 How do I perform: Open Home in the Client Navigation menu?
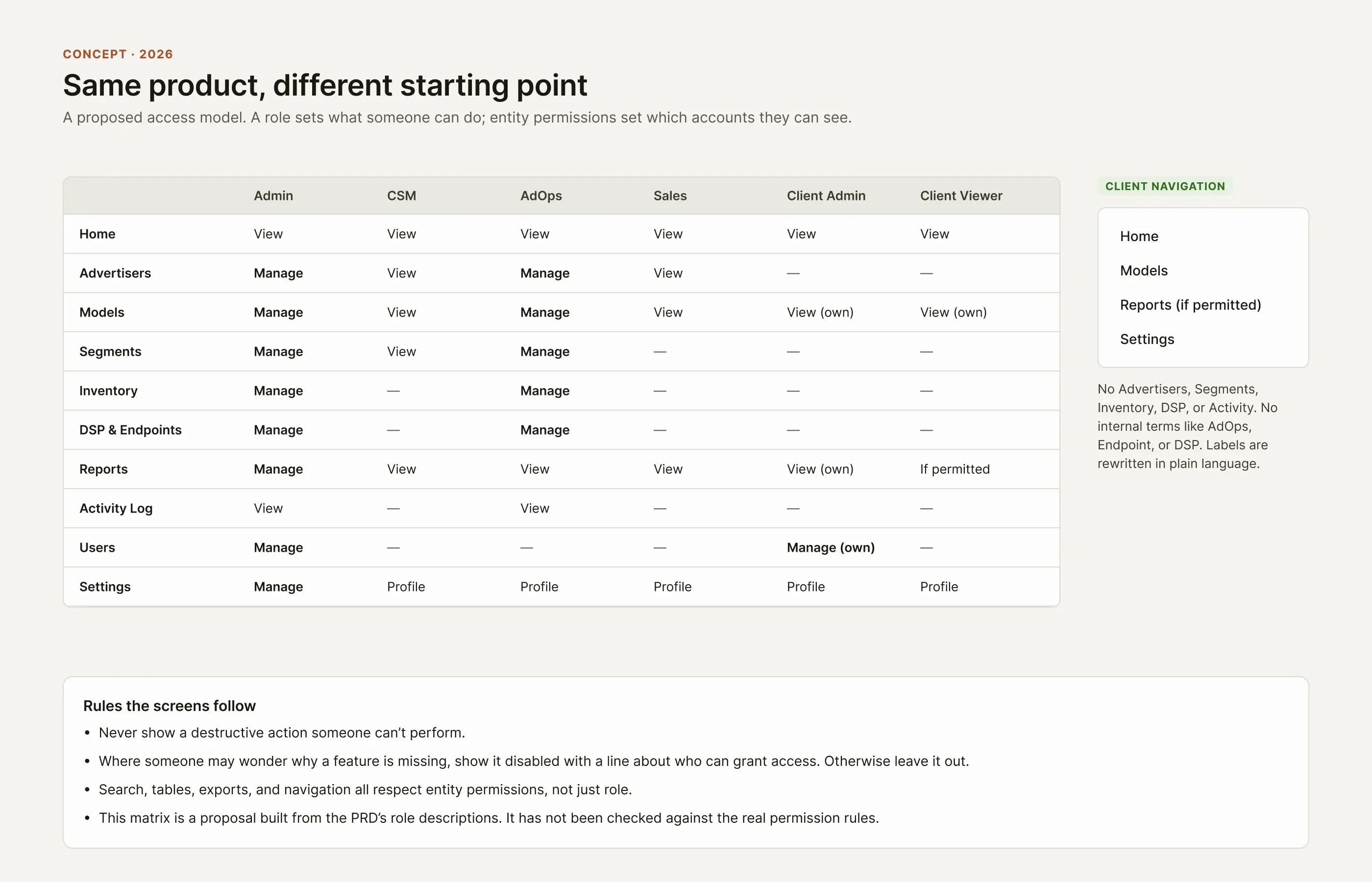coord(1138,236)
